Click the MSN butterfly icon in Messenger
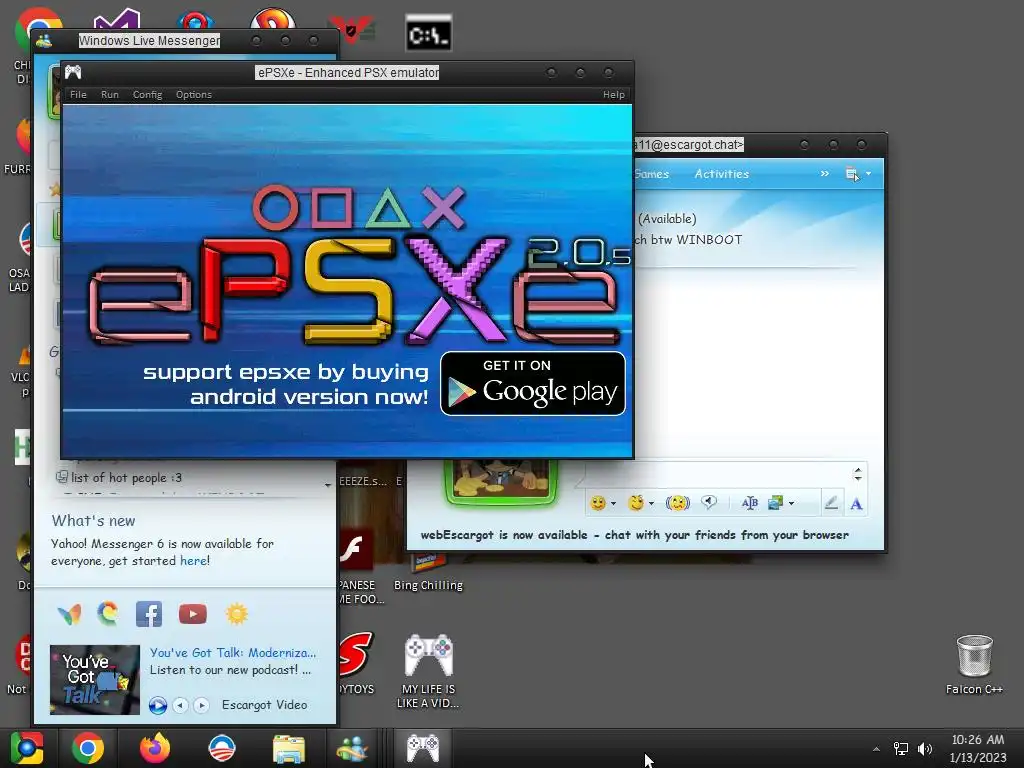1024x768 pixels. [x=69, y=615]
